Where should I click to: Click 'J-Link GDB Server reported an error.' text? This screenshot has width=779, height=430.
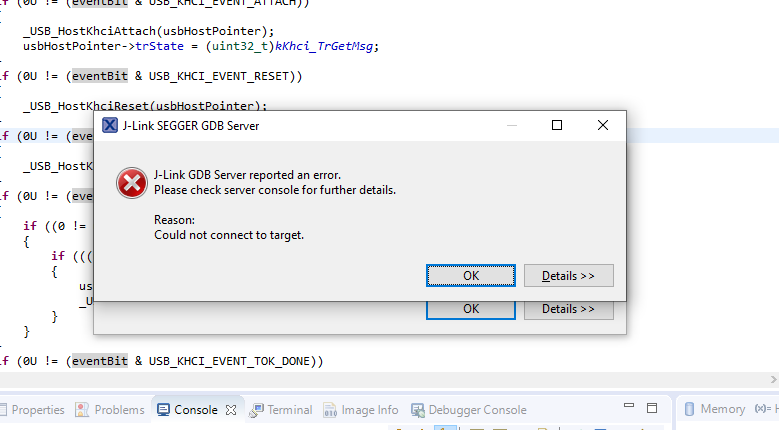(x=247, y=175)
